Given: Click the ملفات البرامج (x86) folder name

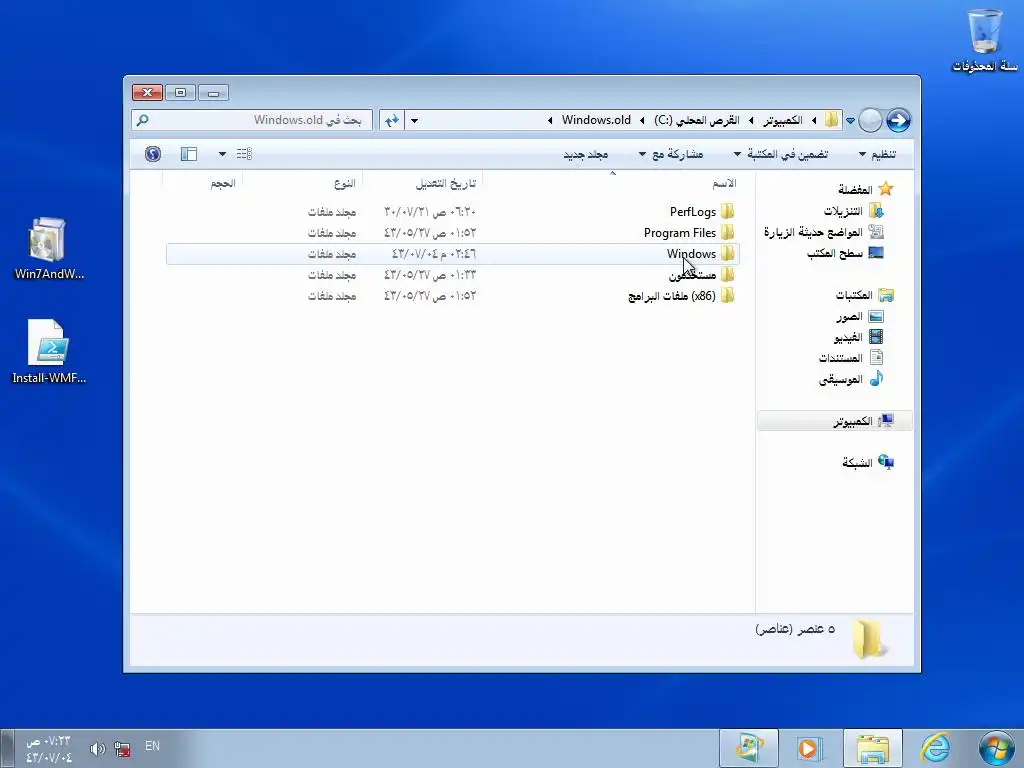Looking at the screenshot, I should 672,296.
